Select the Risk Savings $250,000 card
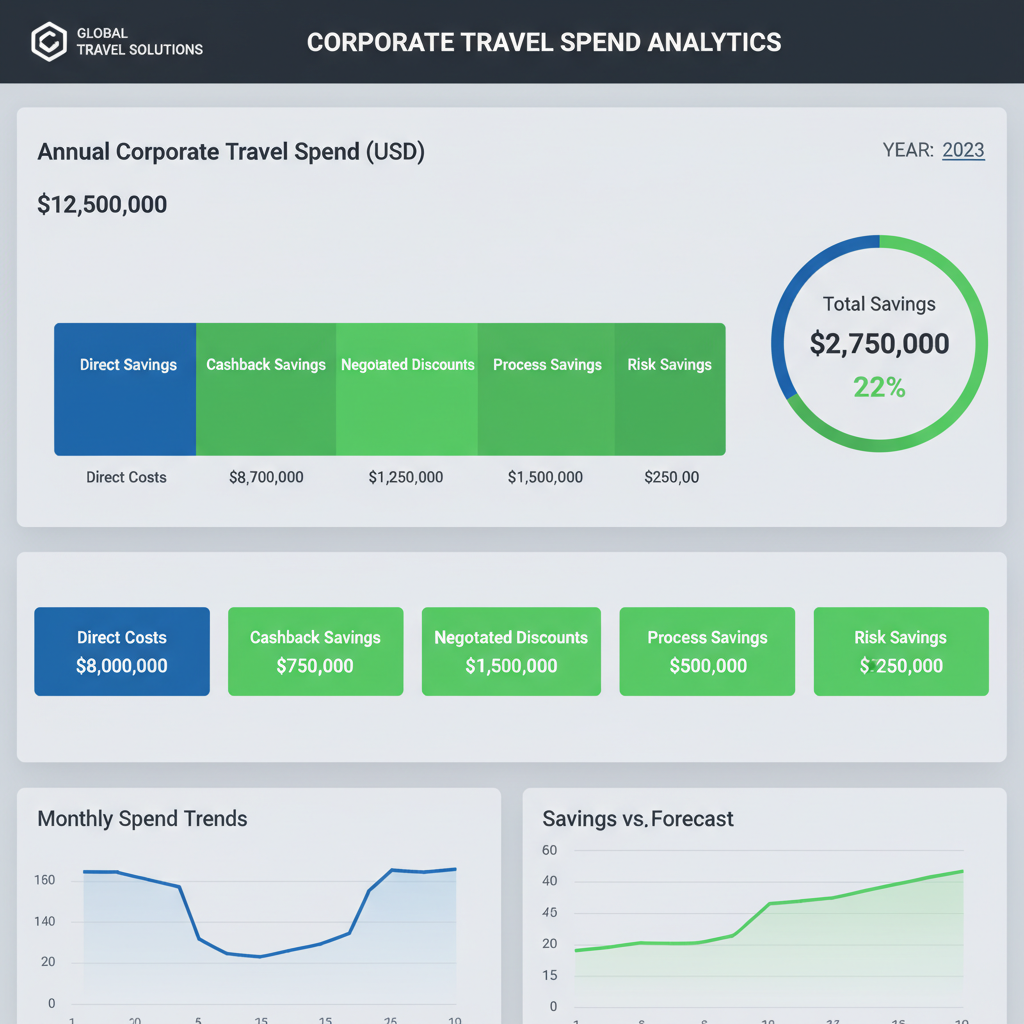 (x=901, y=651)
